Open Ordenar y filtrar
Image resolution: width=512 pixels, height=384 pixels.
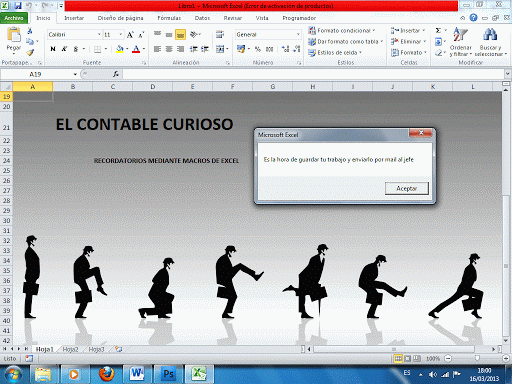[x=461, y=42]
